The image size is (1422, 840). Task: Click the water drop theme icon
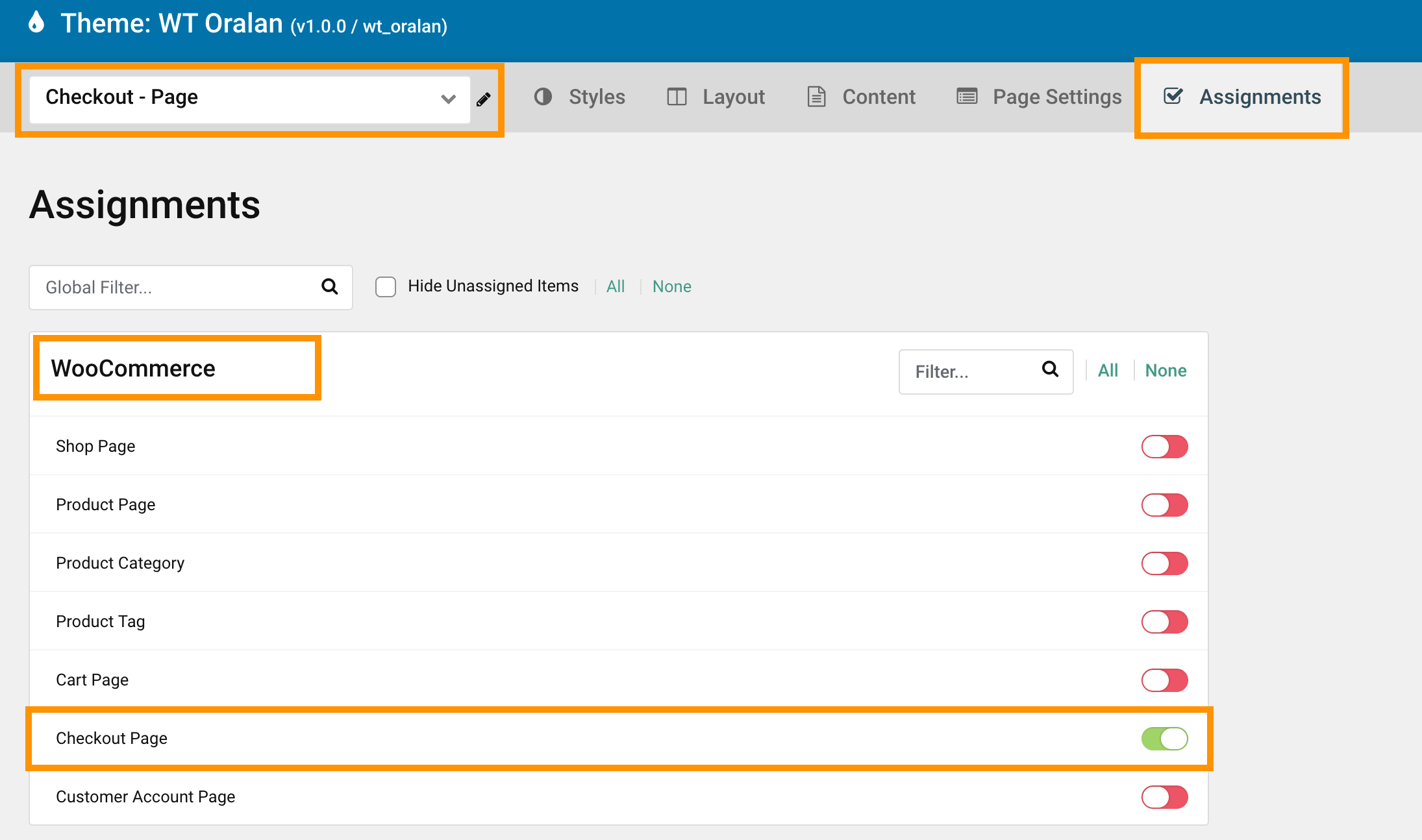click(x=37, y=22)
